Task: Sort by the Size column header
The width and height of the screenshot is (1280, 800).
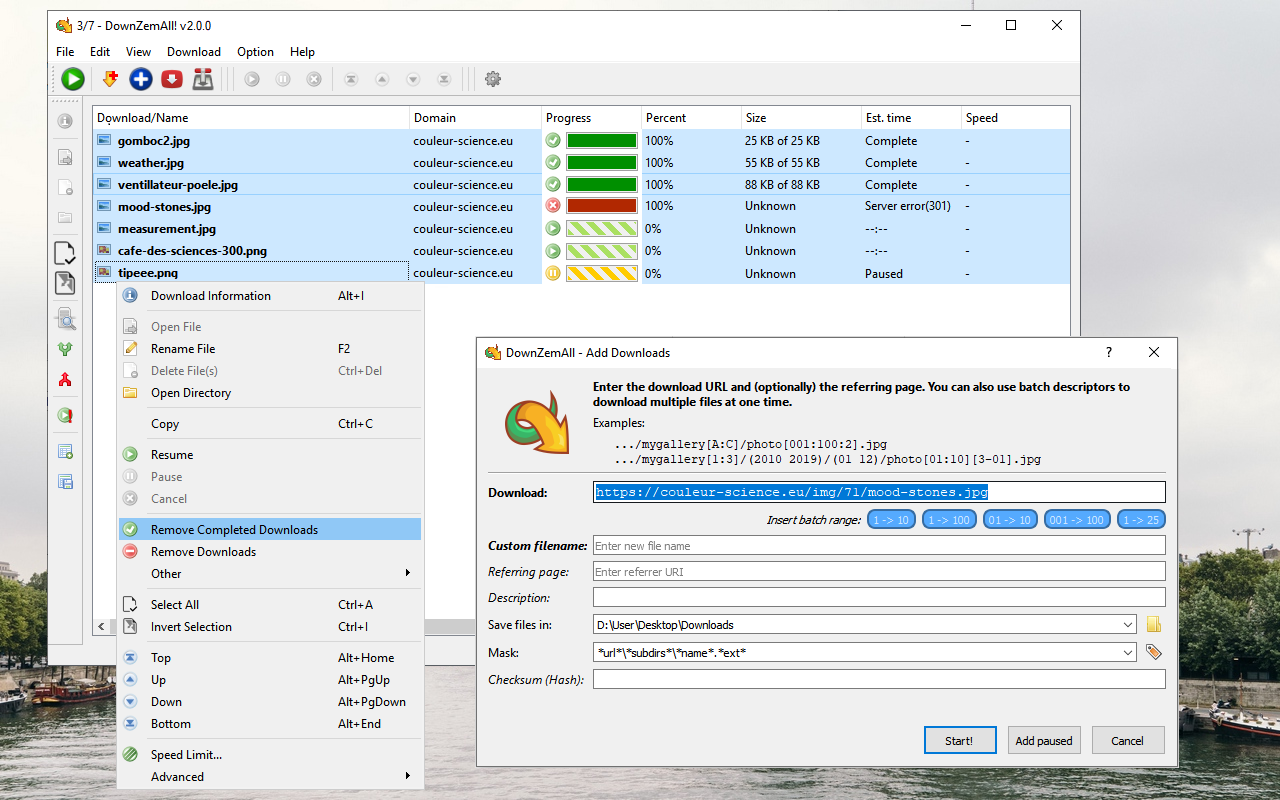Action: (x=801, y=118)
